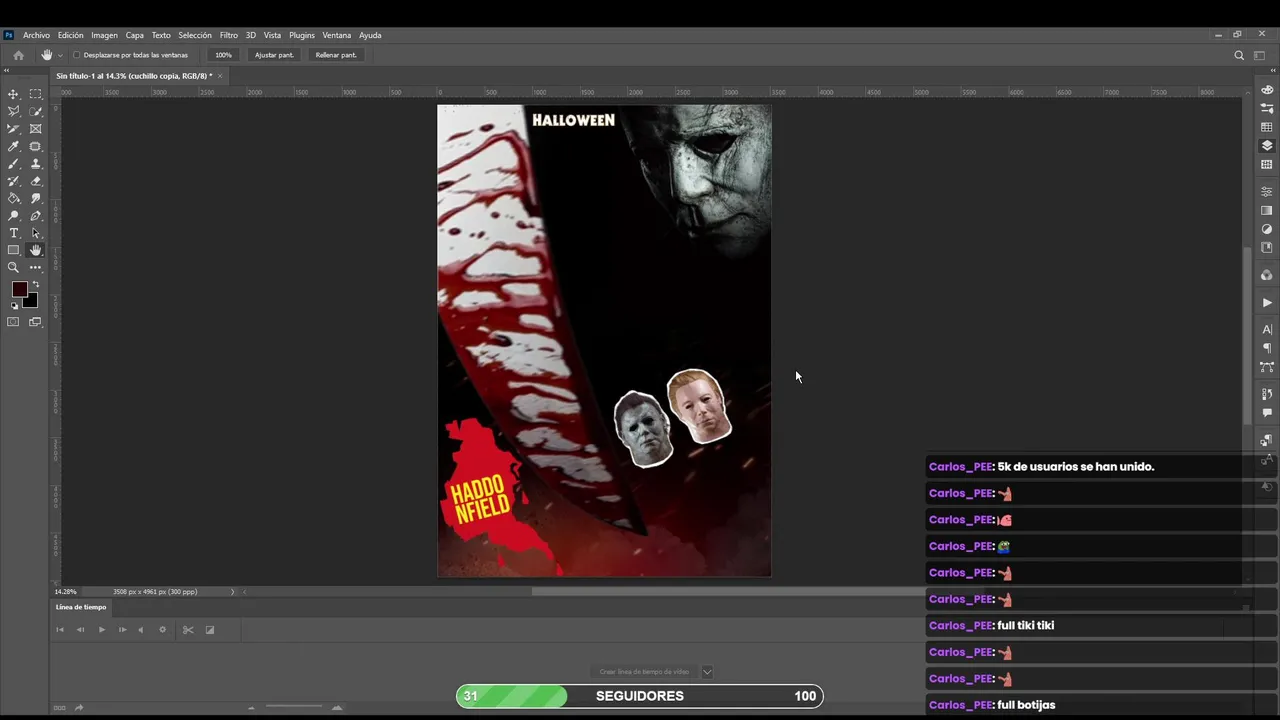Viewport: 1280px width, 720px height.
Task: Open the Filtro menu
Action: (229, 35)
